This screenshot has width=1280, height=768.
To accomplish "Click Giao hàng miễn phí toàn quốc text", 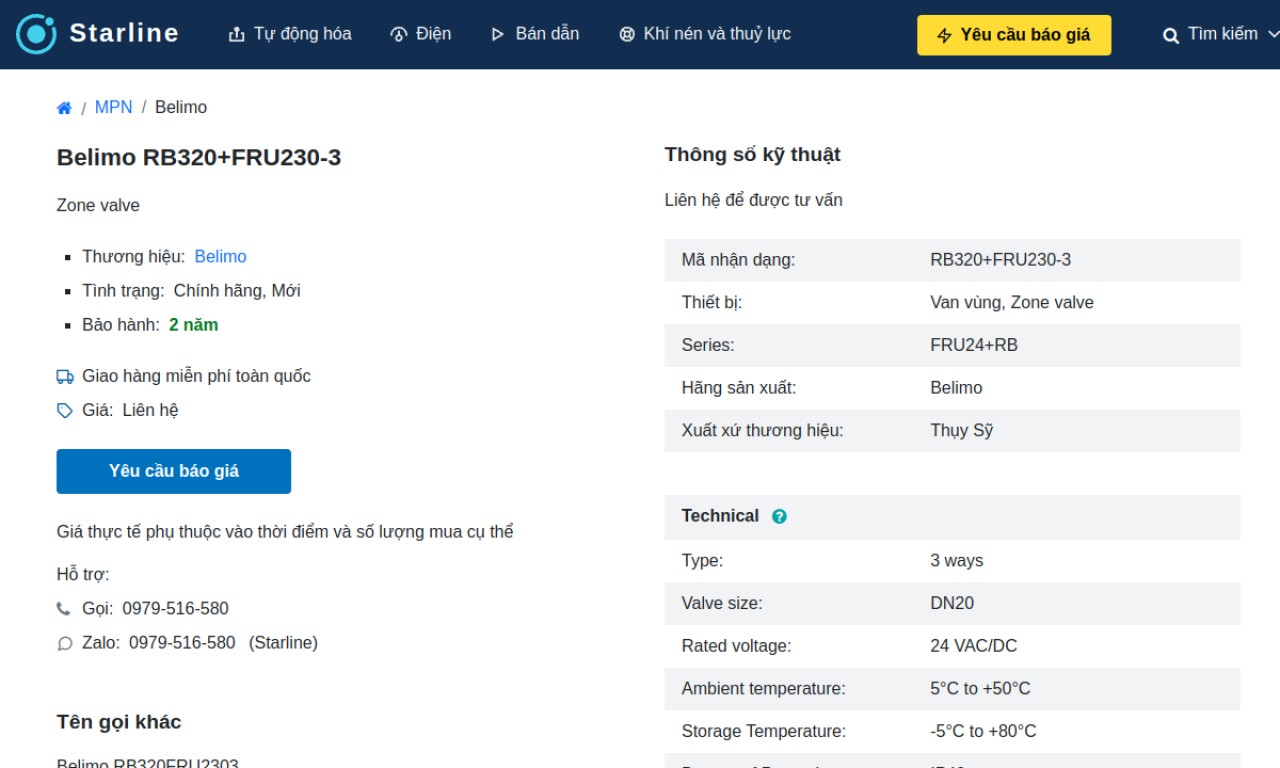I will 196,376.
